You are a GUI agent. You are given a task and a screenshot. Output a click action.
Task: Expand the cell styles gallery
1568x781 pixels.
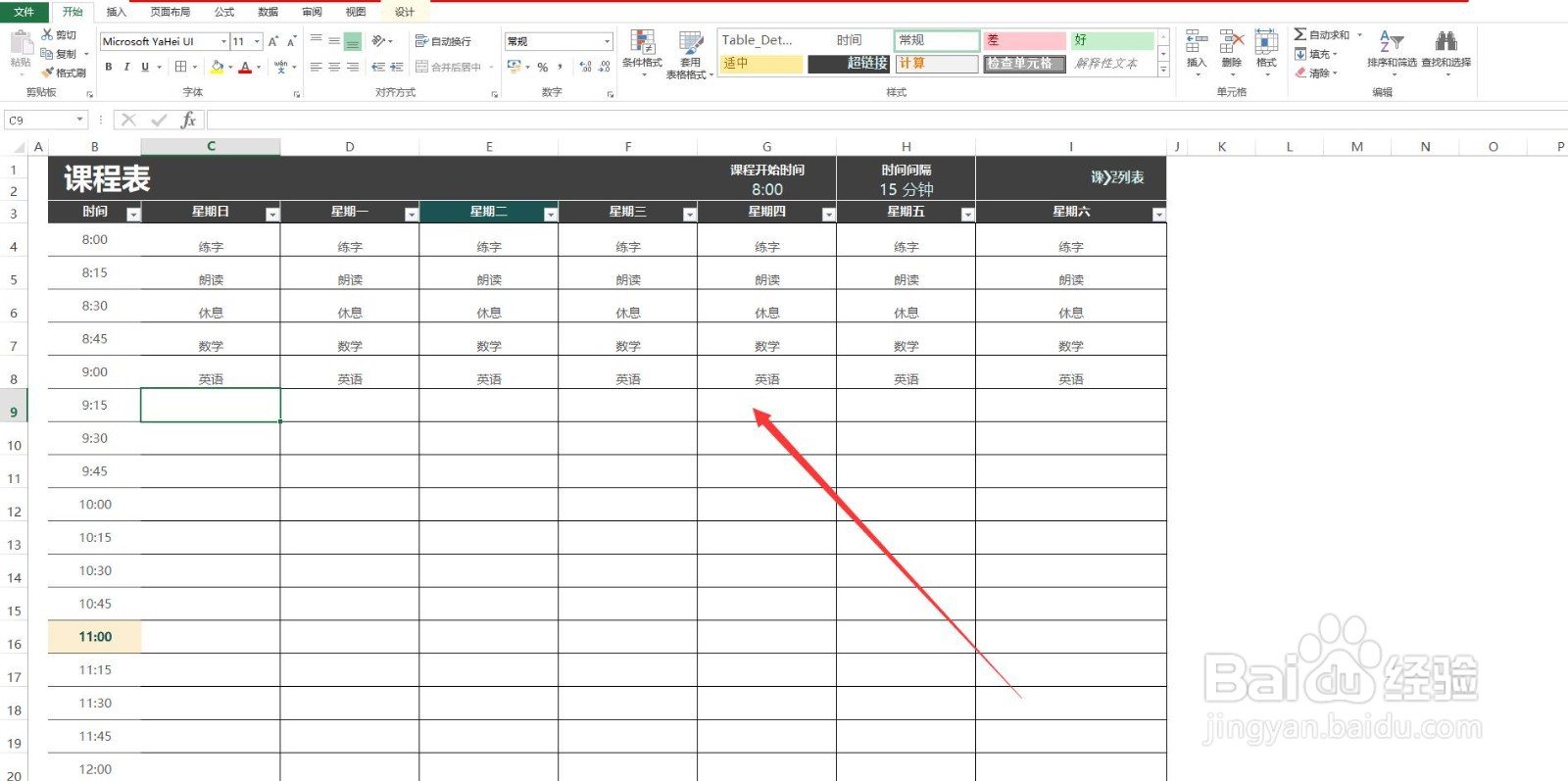(x=1163, y=71)
